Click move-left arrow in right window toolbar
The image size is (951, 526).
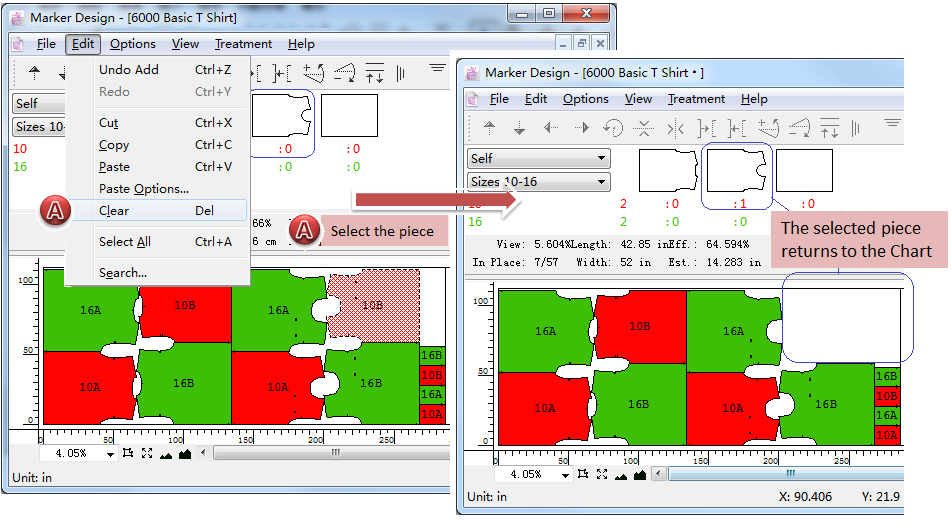click(x=551, y=128)
